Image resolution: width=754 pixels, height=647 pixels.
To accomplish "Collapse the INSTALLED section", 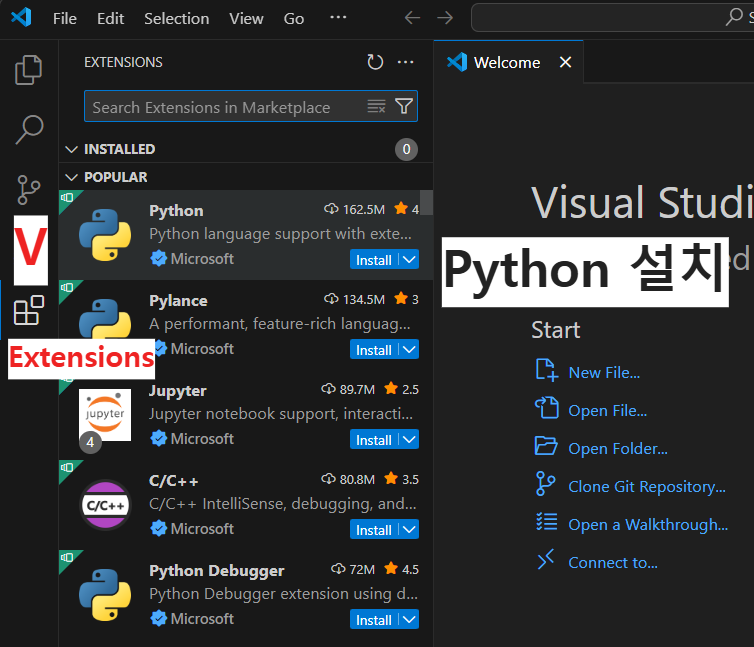I will [71, 149].
